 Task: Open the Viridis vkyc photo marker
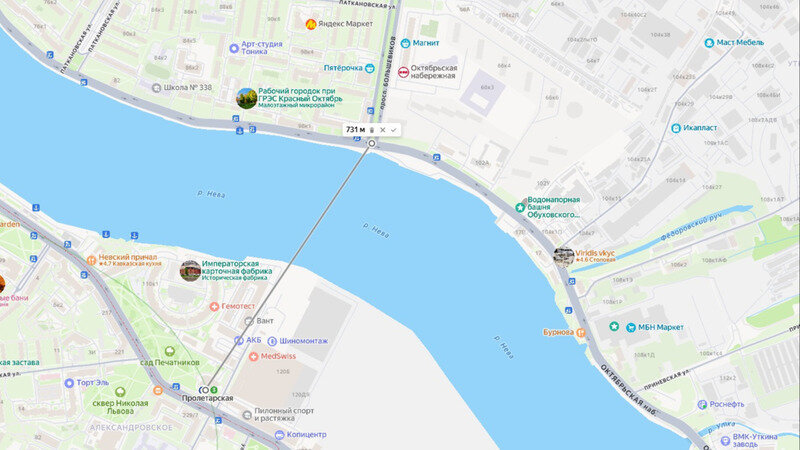pos(564,257)
